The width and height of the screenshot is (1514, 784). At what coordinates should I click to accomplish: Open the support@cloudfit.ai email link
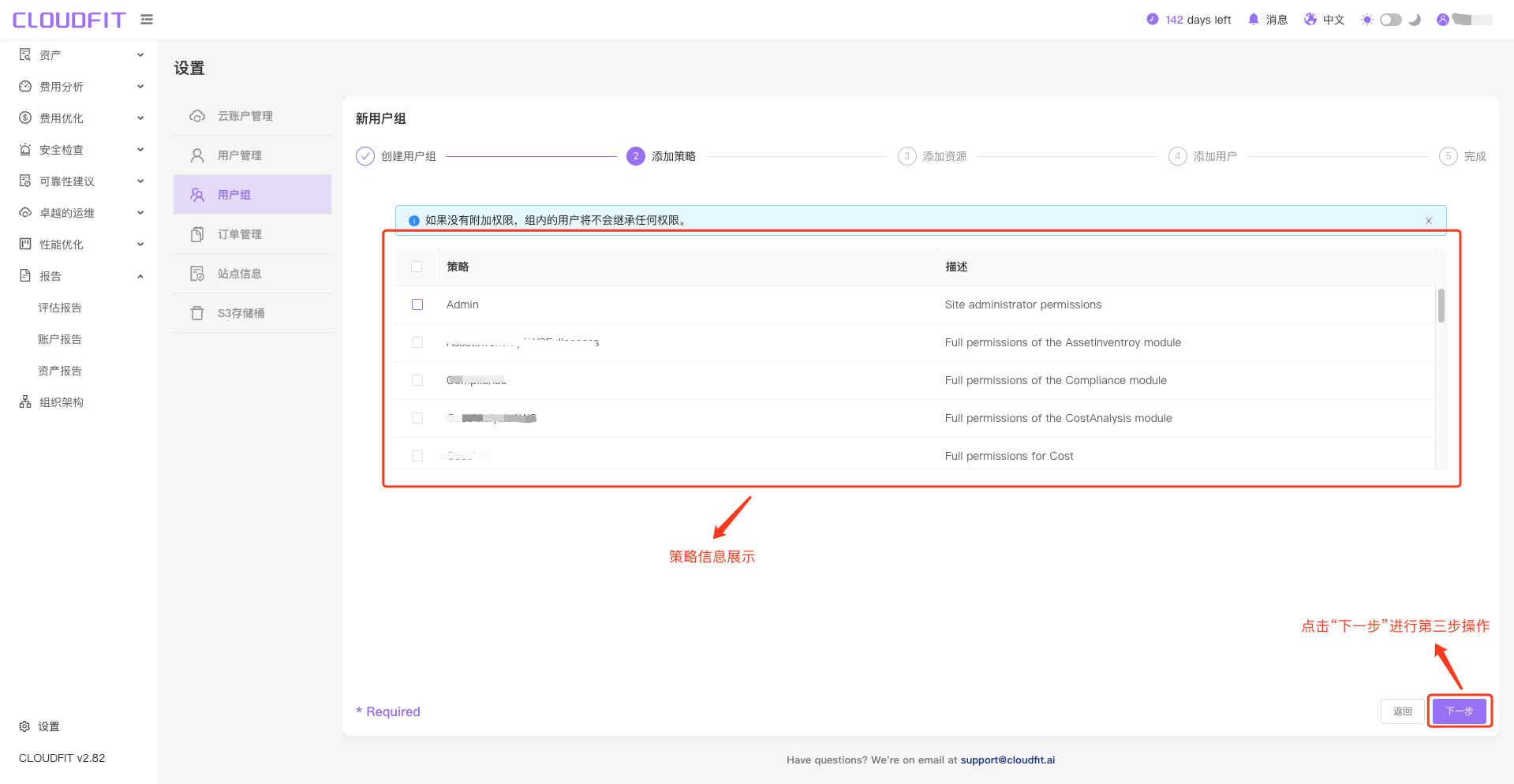click(1007, 760)
